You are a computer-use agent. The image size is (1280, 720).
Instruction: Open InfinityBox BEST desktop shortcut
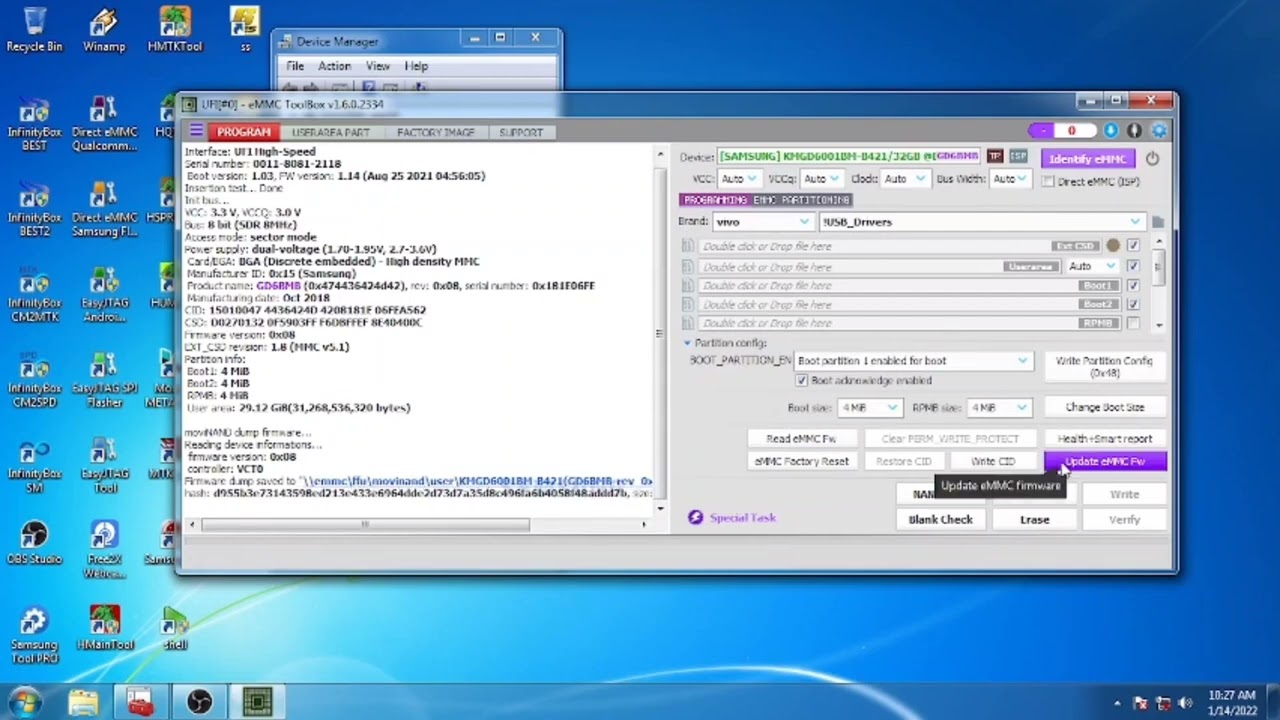34,124
